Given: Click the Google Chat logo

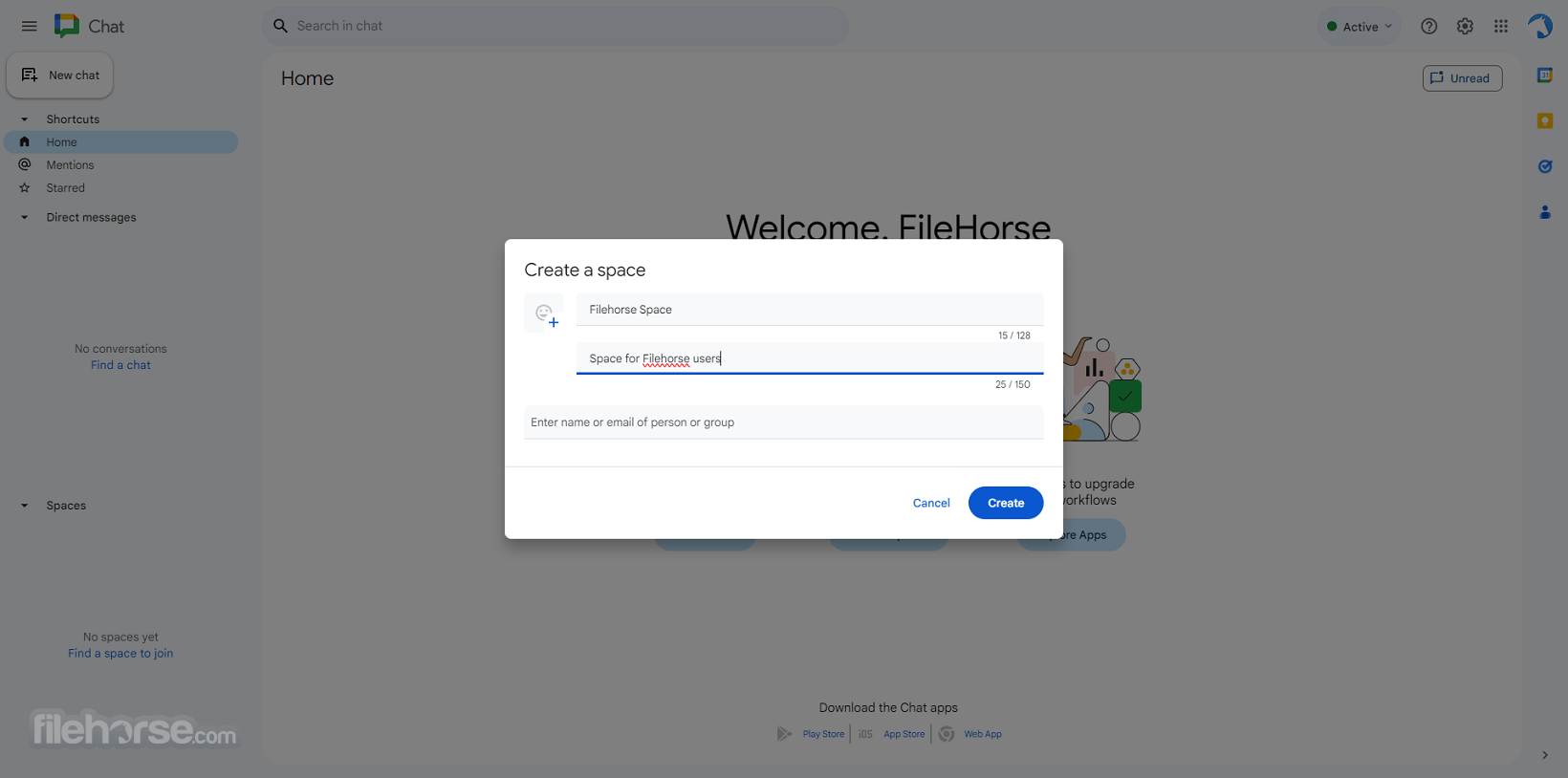Looking at the screenshot, I should point(67,26).
